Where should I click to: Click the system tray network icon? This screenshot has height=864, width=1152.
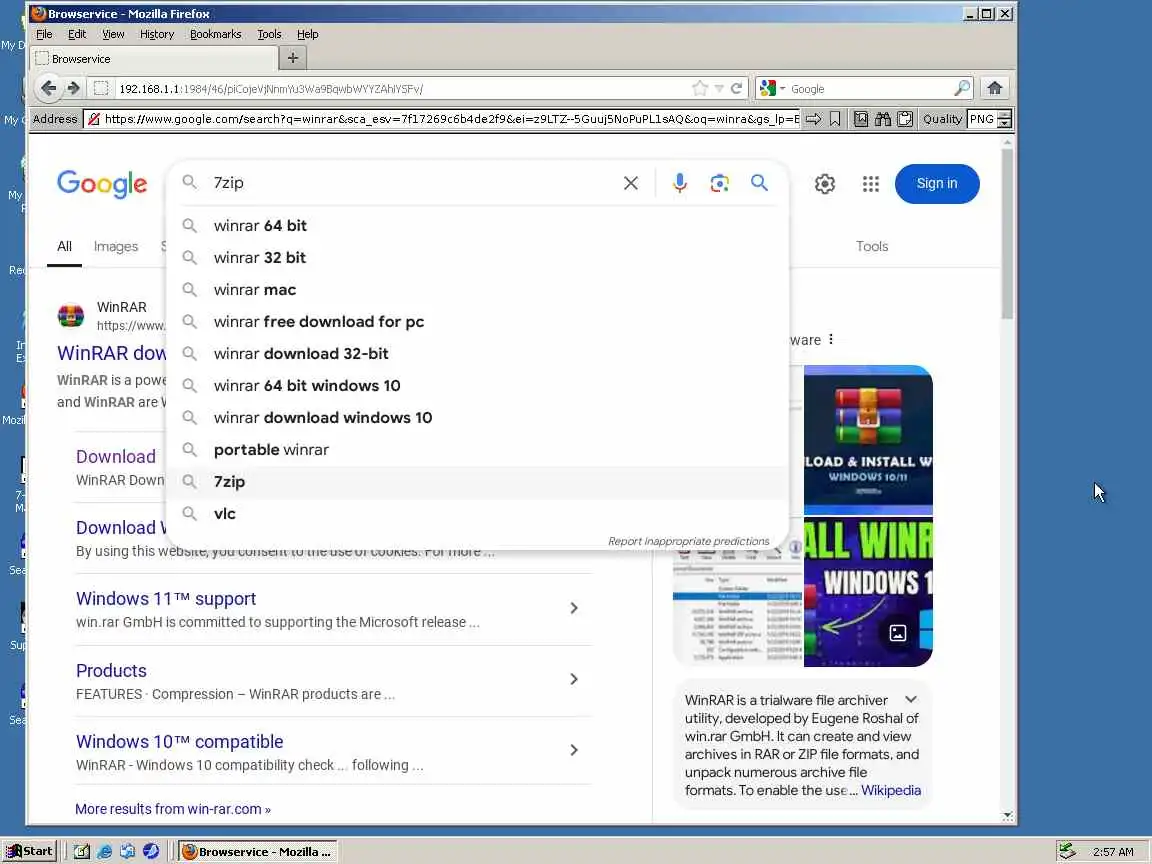[1067, 852]
